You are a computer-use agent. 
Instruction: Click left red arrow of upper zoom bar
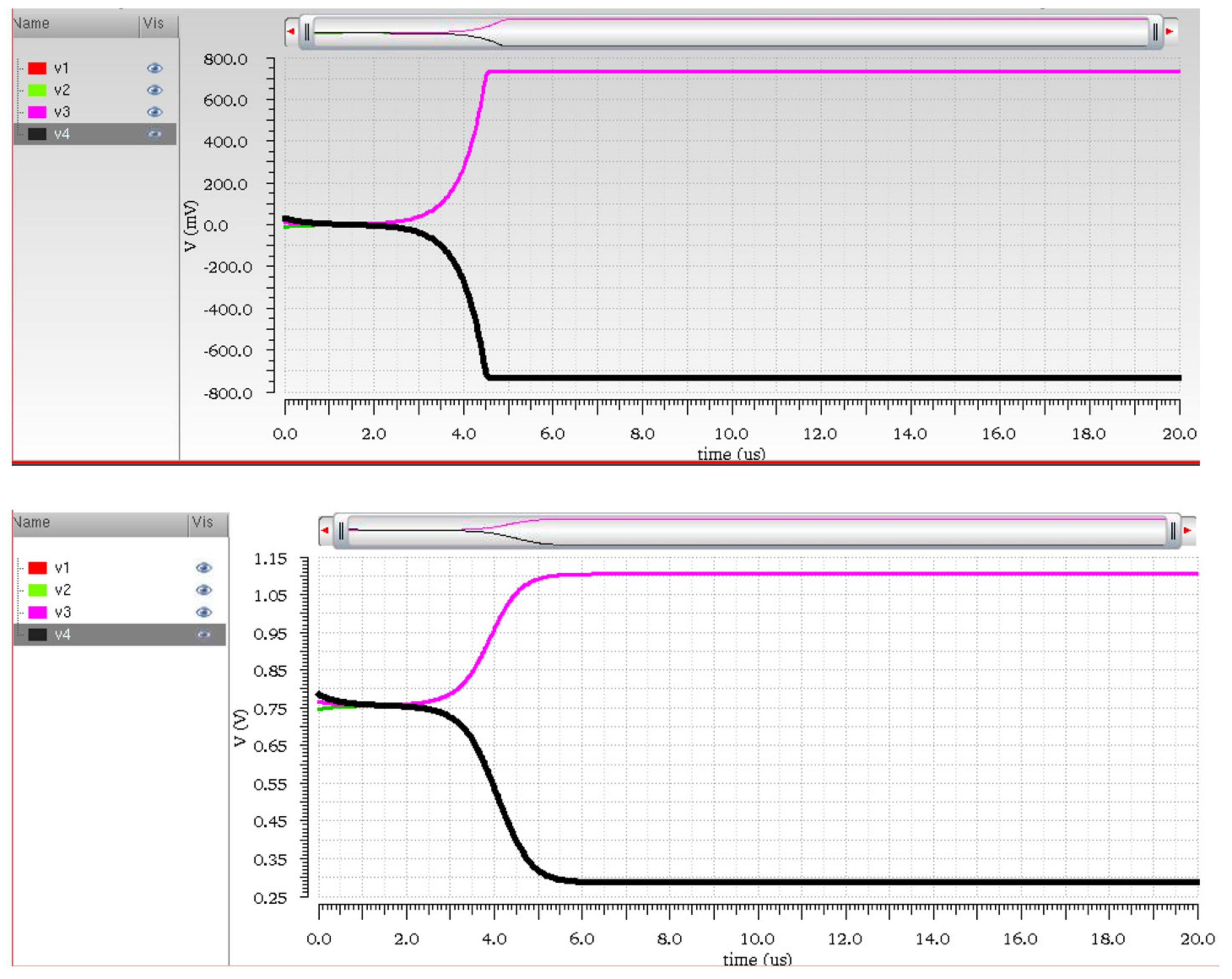coord(292,31)
